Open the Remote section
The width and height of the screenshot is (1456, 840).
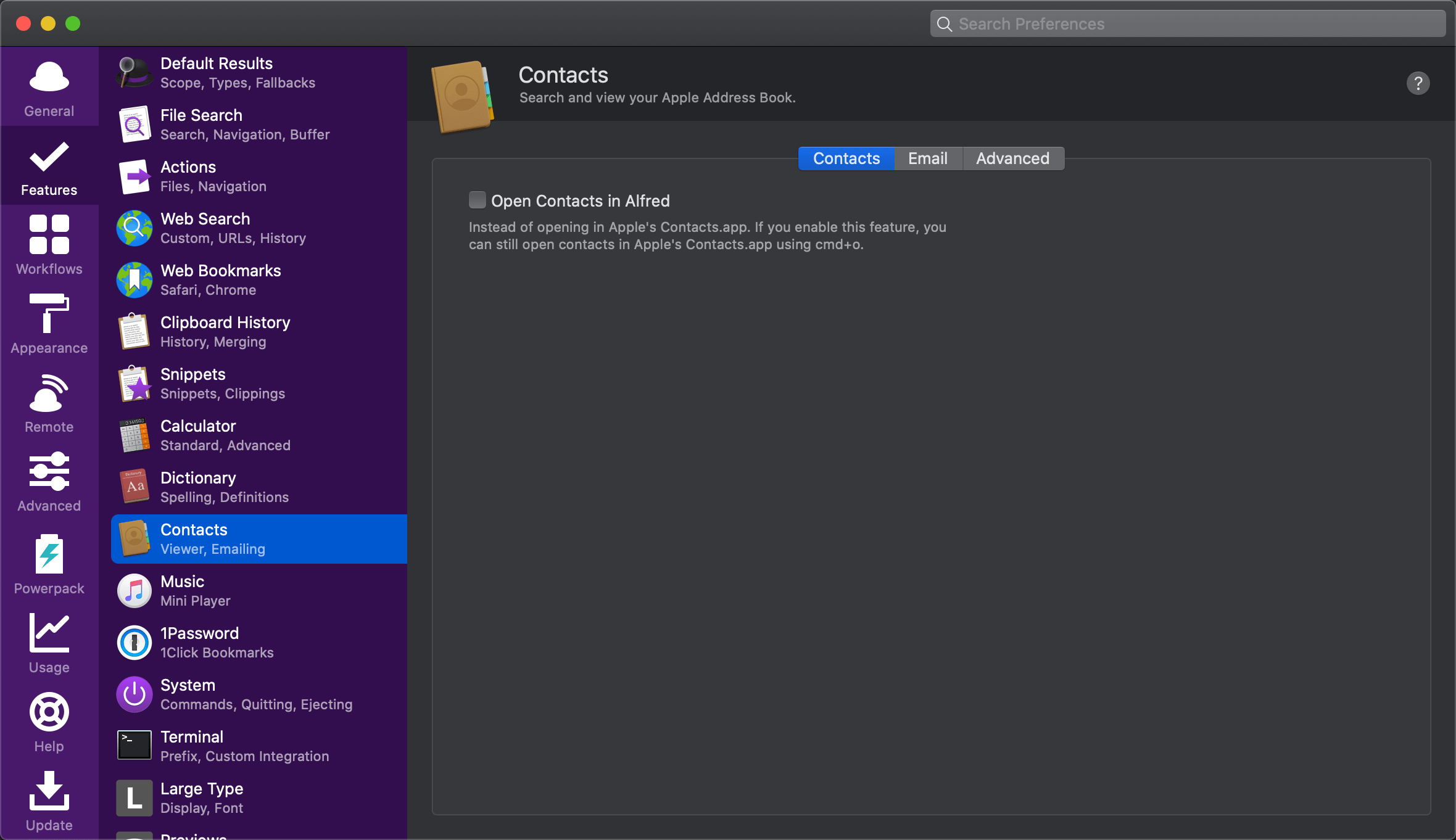[x=49, y=403]
